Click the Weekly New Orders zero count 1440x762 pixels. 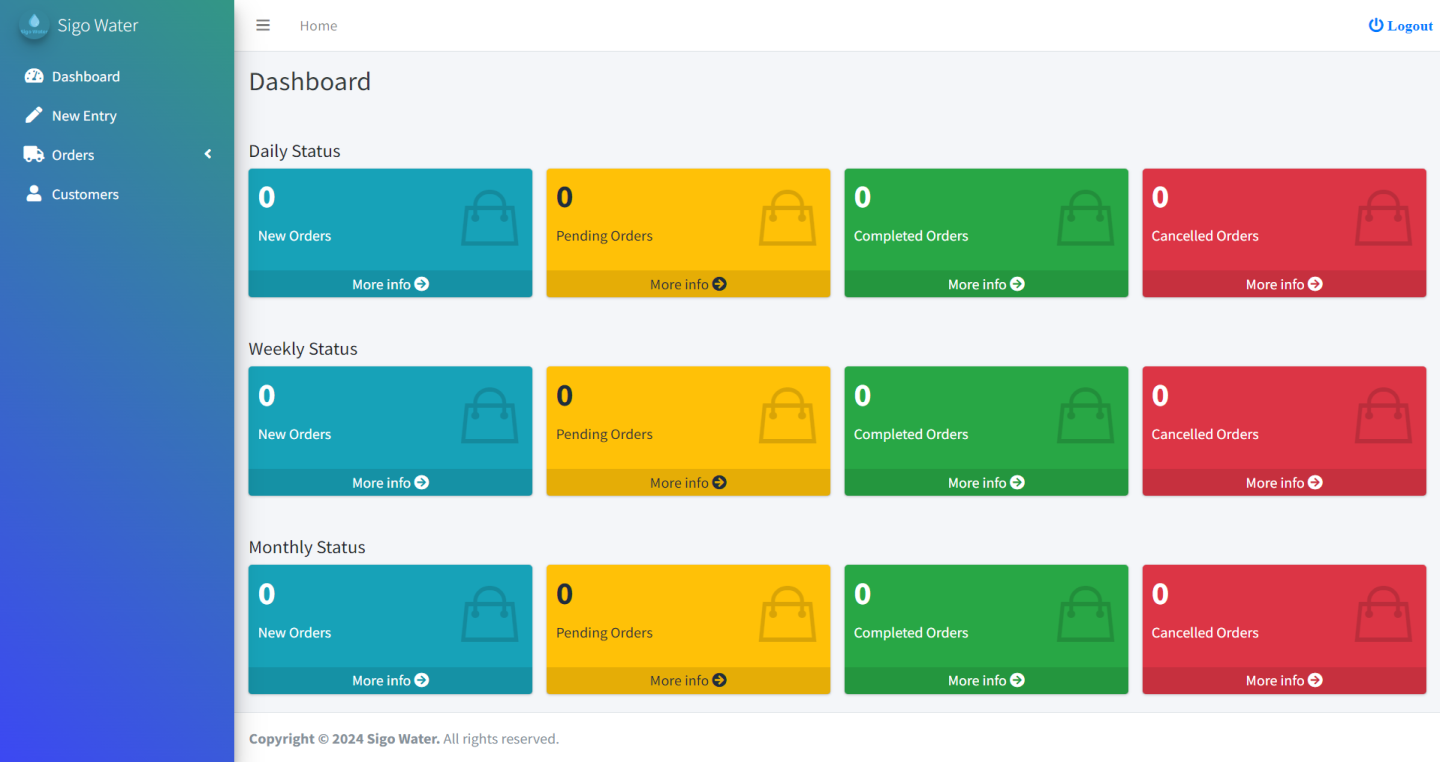(266, 395)
